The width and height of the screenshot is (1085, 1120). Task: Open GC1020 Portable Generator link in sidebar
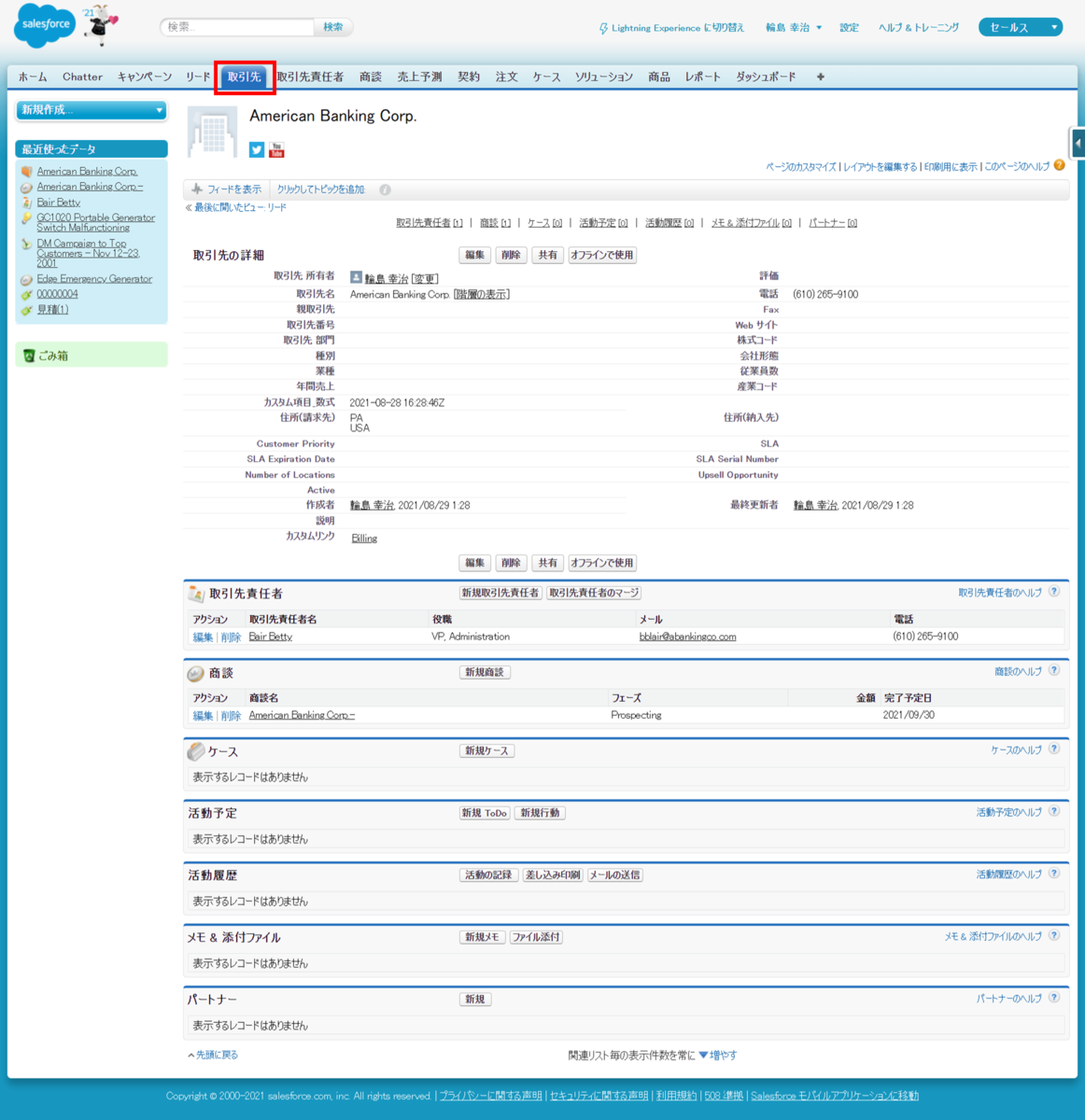[x=95, y=222]
